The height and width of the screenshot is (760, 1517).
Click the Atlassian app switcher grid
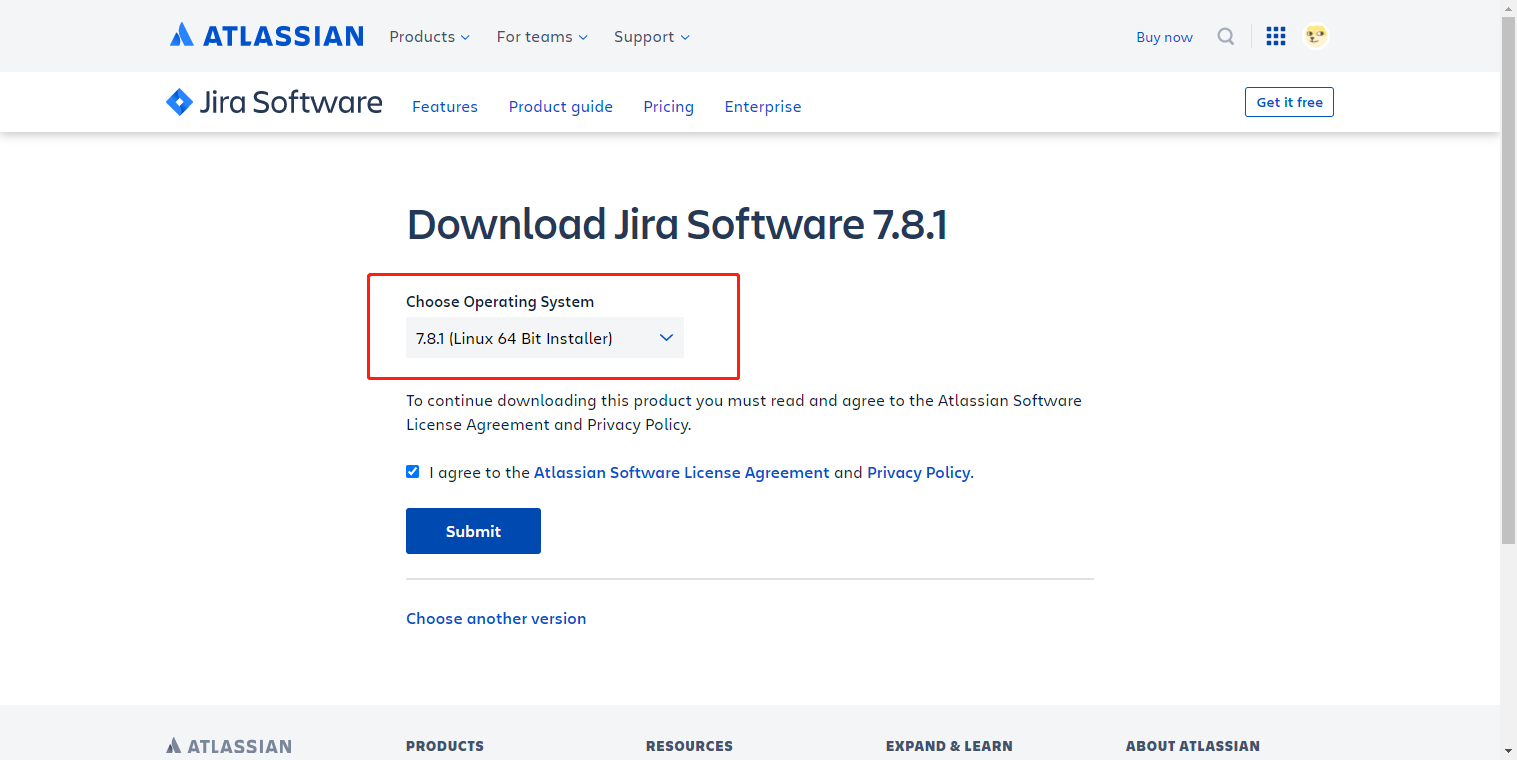[1275, 36]
